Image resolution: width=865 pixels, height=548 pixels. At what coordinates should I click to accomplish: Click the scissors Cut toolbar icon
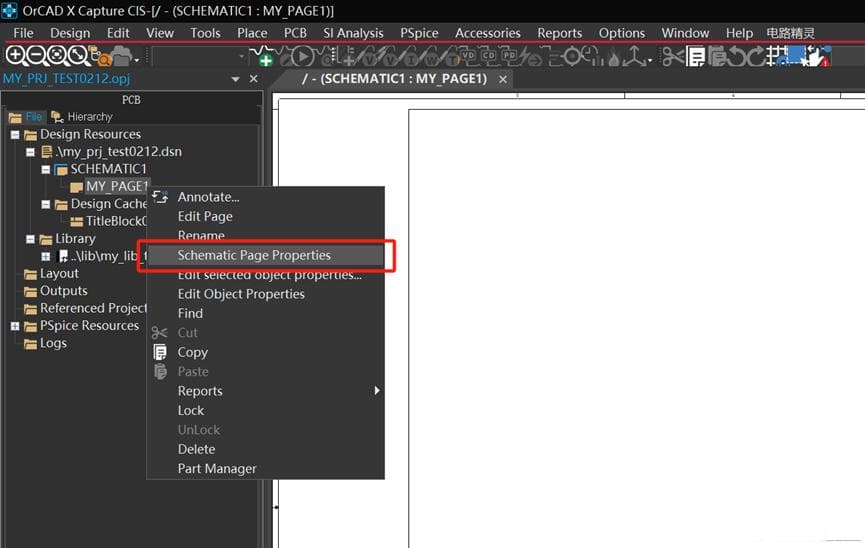673,56
